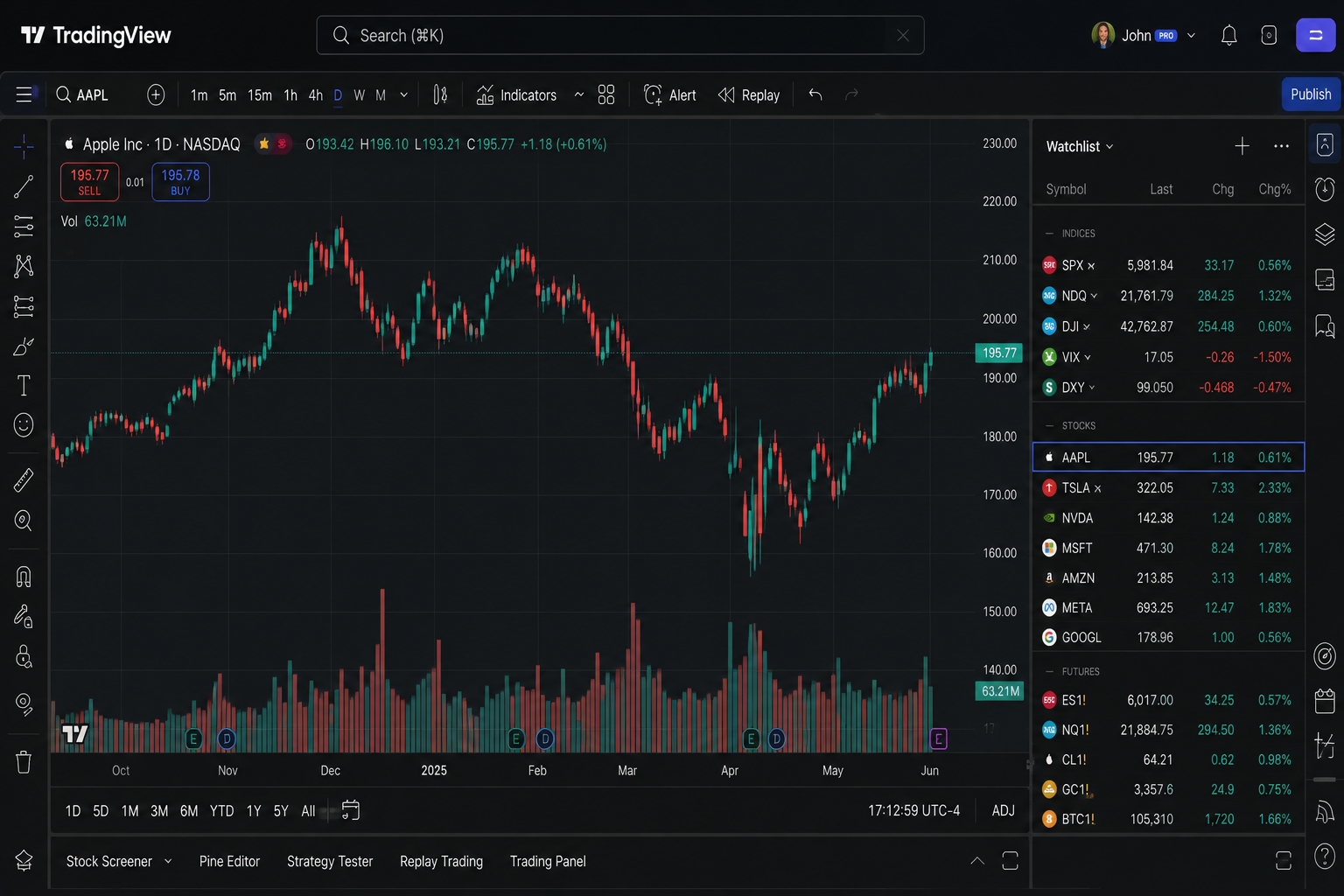The height and width of the screenshot is (896, 1344).
Task: Expand the time interval dropdown
Action: pyautogui.click(x=403, y=94)
